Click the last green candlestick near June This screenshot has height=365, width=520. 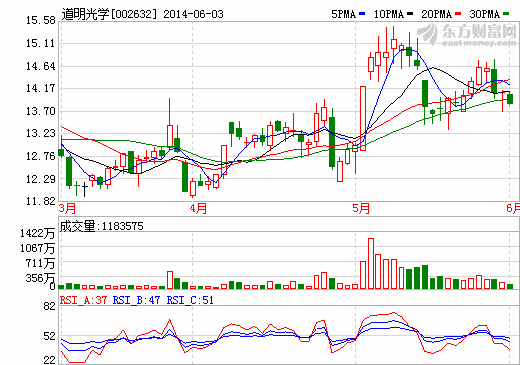point(510,99)
